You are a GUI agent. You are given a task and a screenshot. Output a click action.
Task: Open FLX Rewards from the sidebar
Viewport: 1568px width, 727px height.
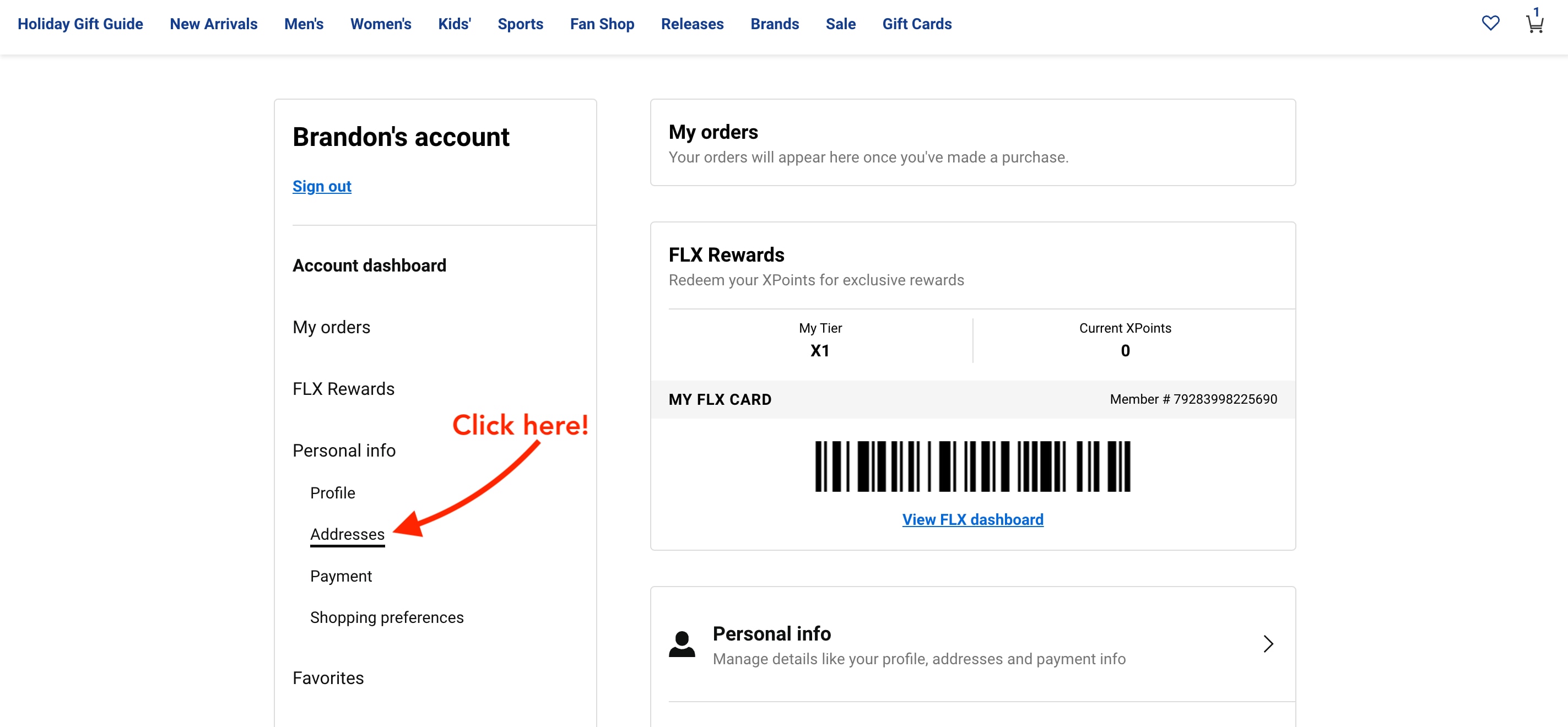point(343,388)
